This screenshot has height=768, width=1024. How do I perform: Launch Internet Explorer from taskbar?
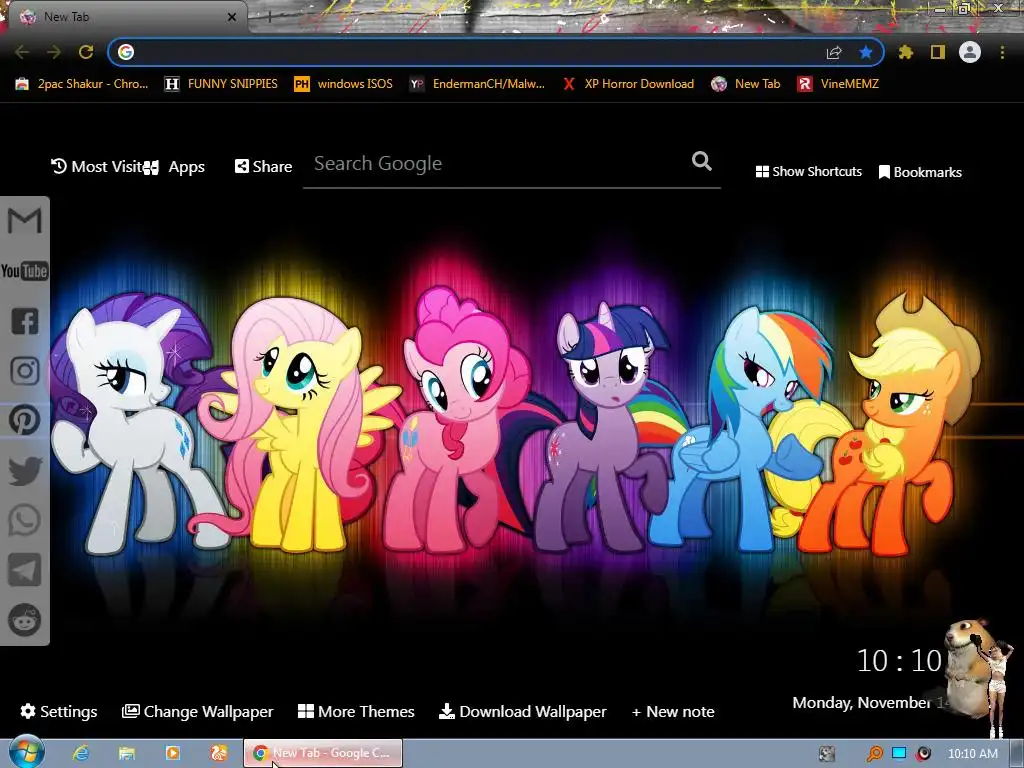81,753
